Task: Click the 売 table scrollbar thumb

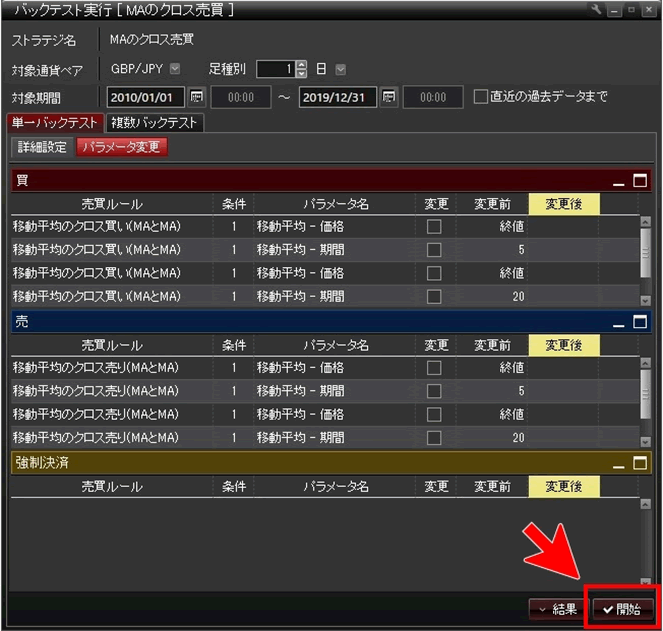Action: click(x=645, y=394)
